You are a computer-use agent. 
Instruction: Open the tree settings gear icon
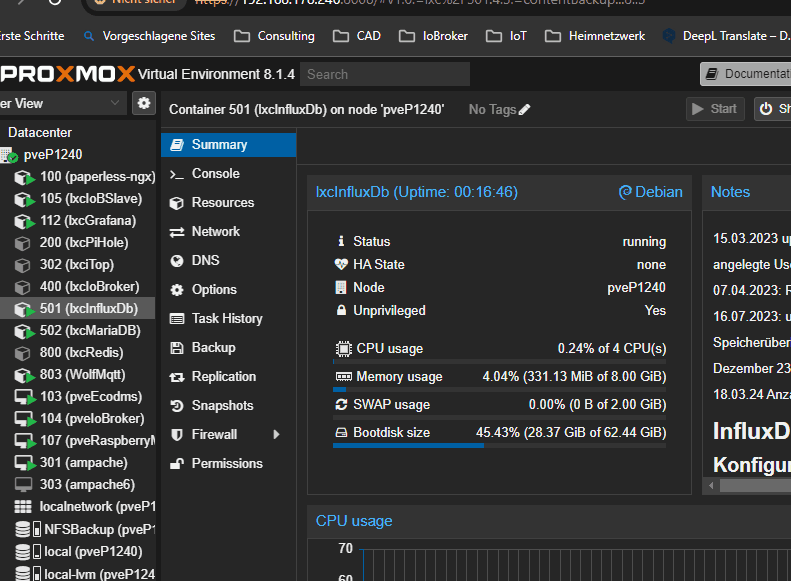[144, 103]
